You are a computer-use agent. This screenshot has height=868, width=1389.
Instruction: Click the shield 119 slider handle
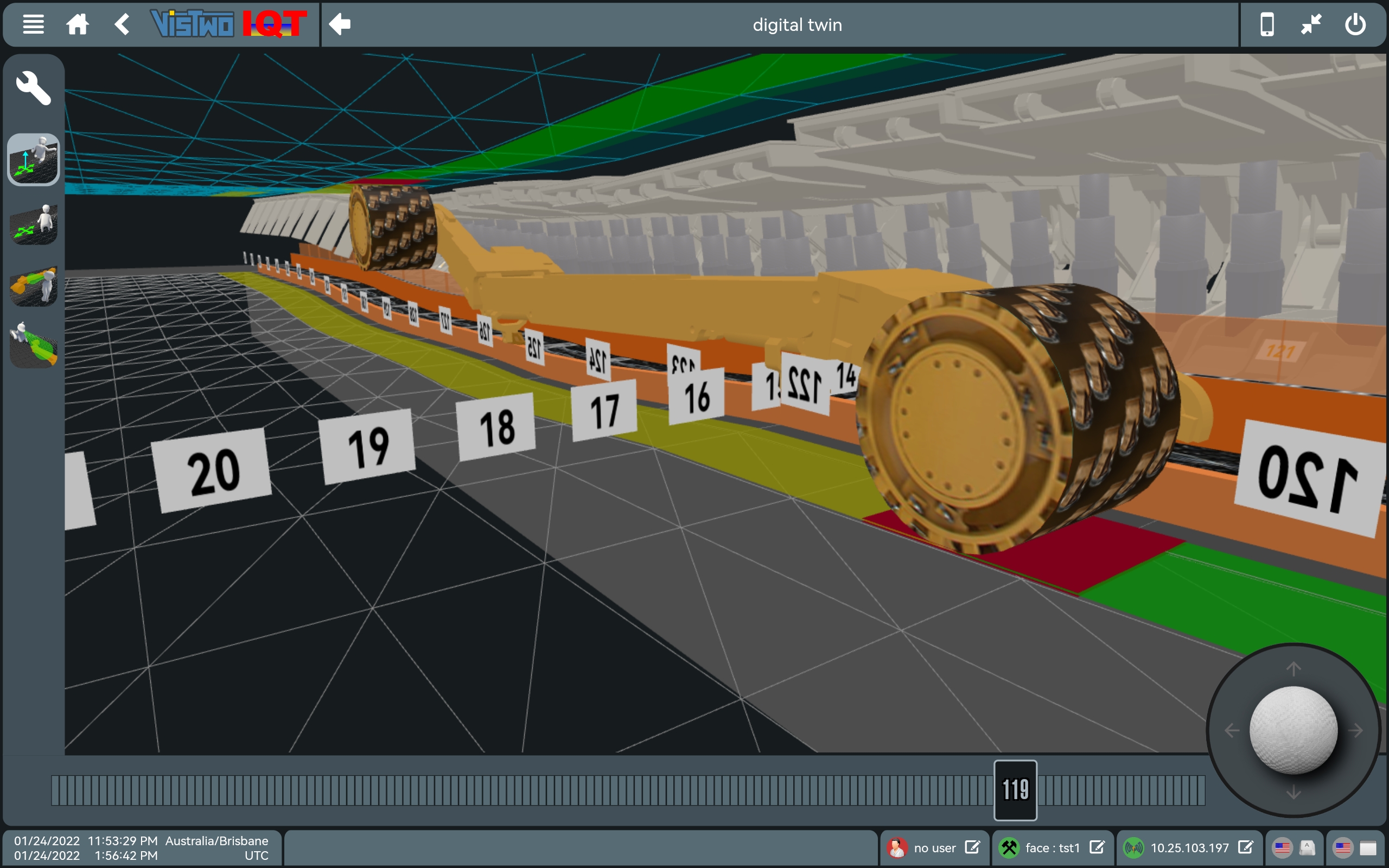click(1015, 790)
